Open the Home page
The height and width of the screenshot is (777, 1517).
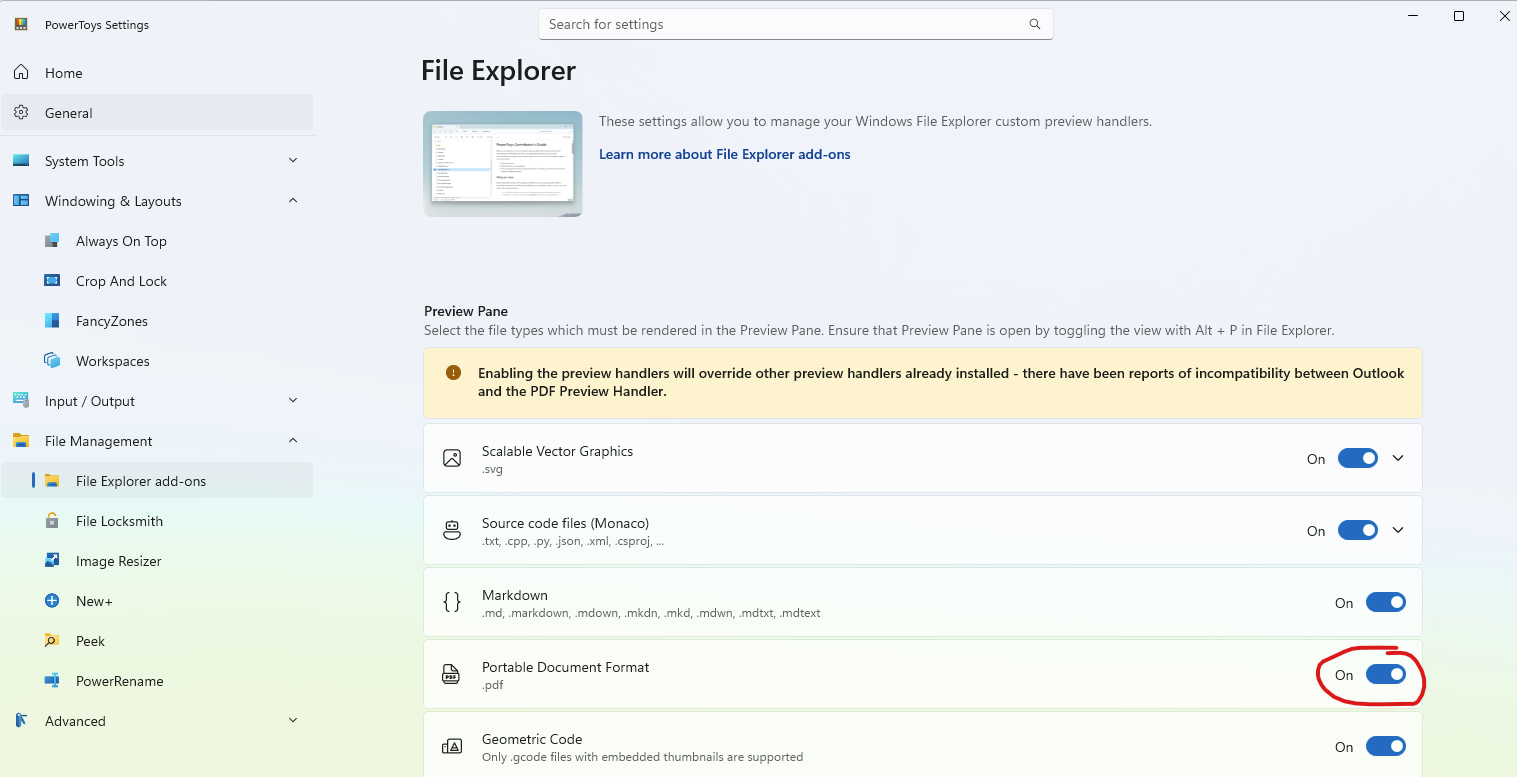pos(157,73)
